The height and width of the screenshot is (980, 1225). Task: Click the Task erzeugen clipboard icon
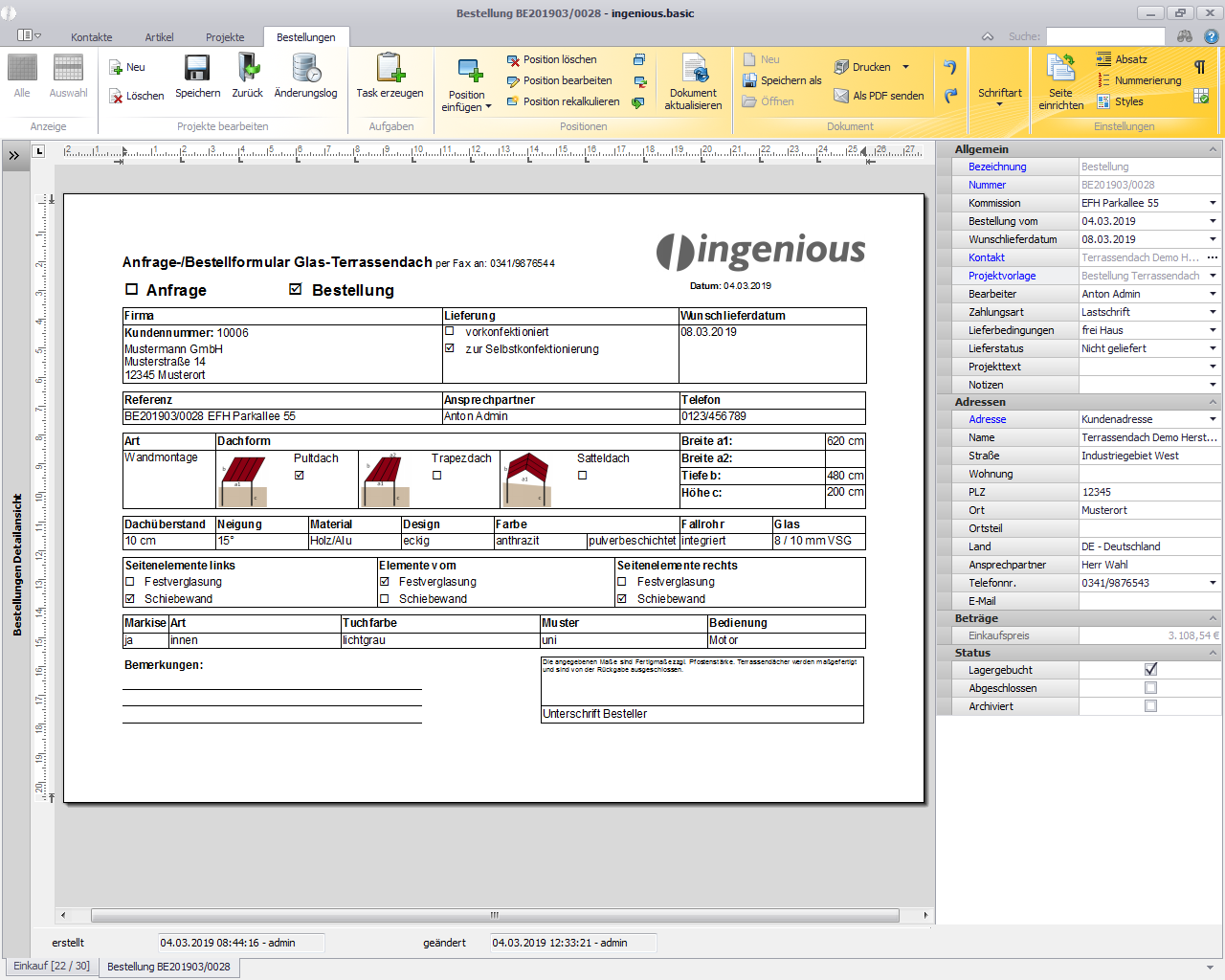(x=390, y=69)
